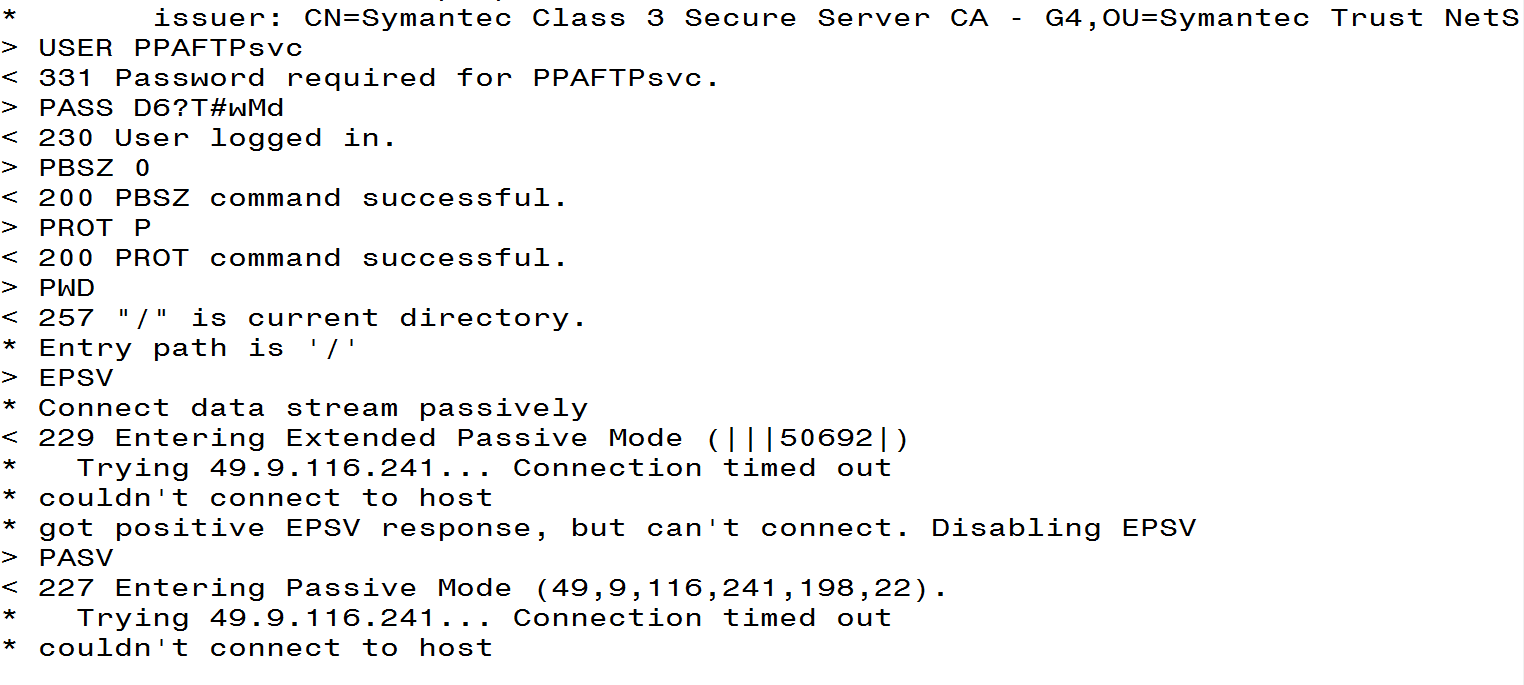Click the issuer Symantec certificate line
Screen dimensions: 1524x685
pos(761,18)
